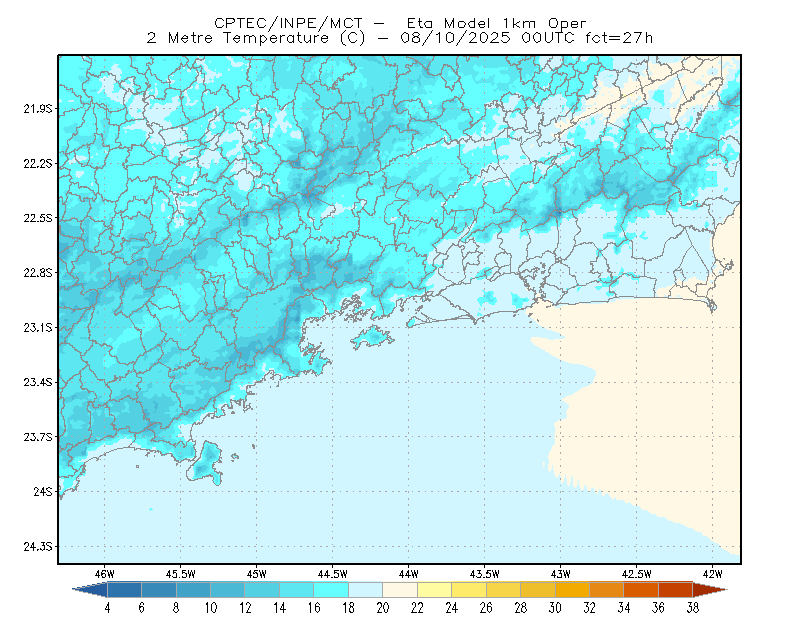Viewport: 800px width, 618px height.
Task: Click the dark red right arrow of colorbar
Action: 710,590
